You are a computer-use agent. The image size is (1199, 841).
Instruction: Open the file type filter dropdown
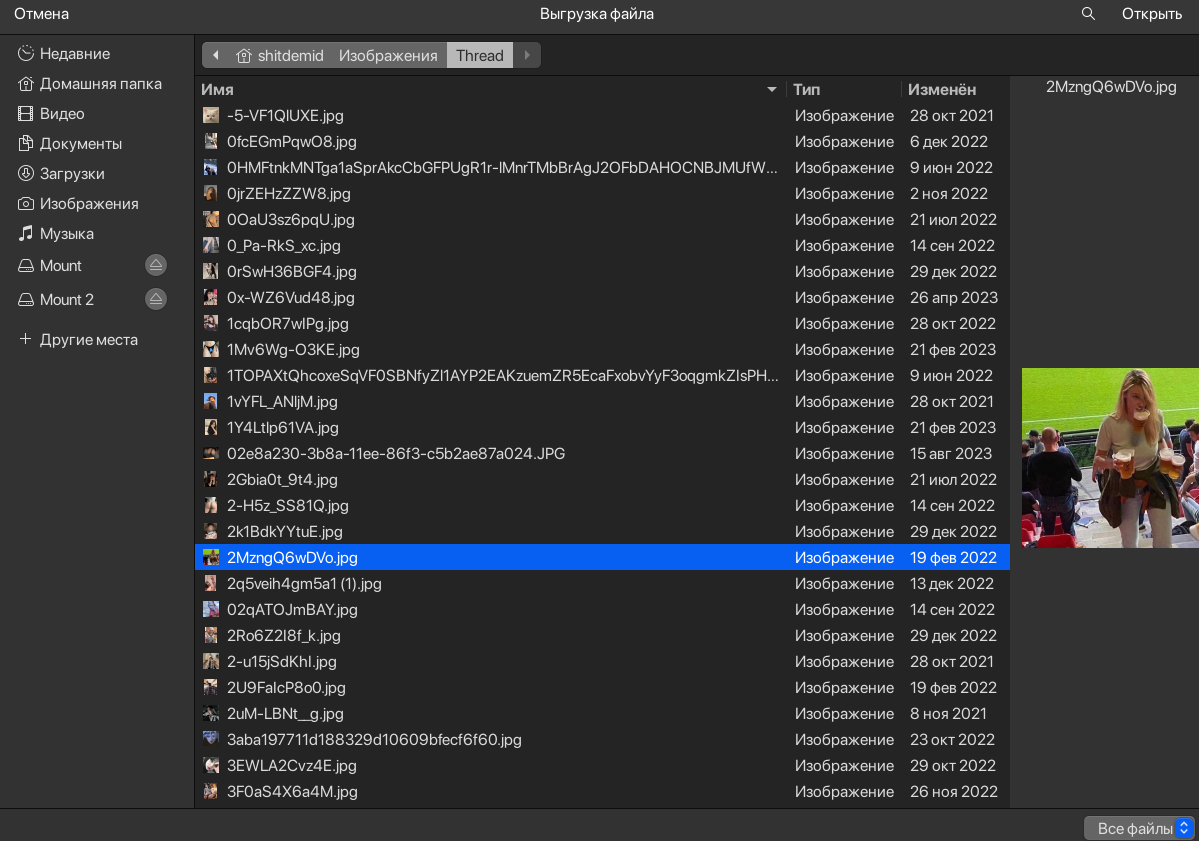(x=1139, y=828)
